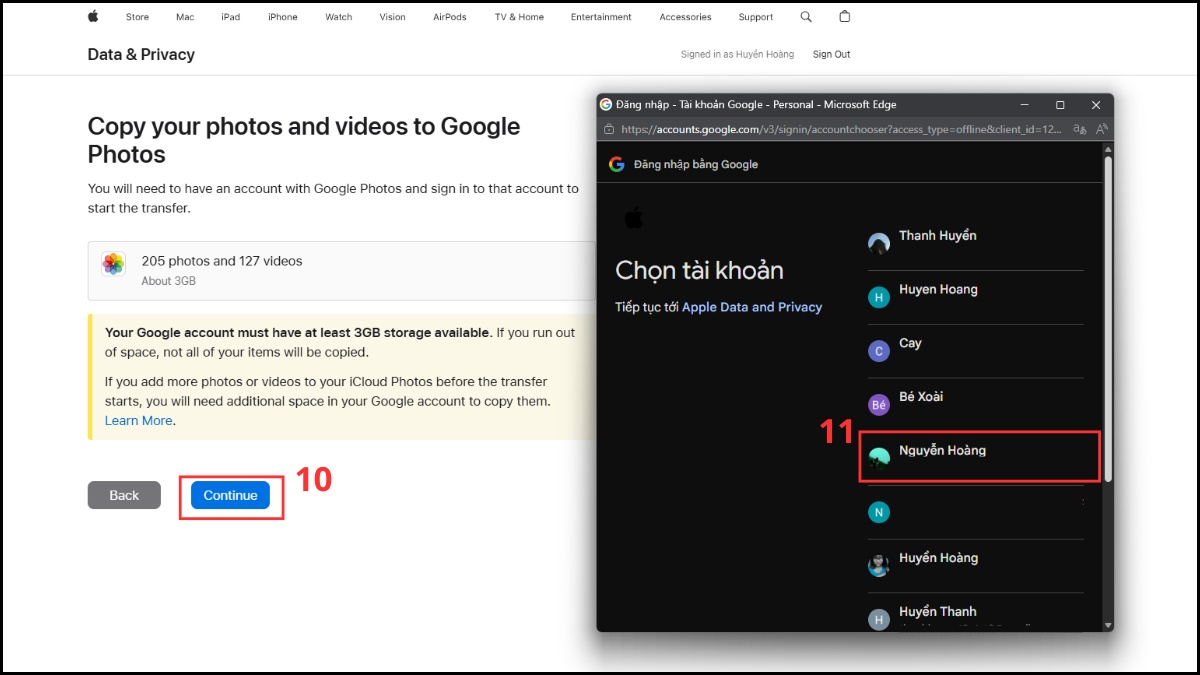Screen dimensions: 1200x675
Task: Click the Nguyễn Hoàng account avatar
Action: (x=879, y=458)
